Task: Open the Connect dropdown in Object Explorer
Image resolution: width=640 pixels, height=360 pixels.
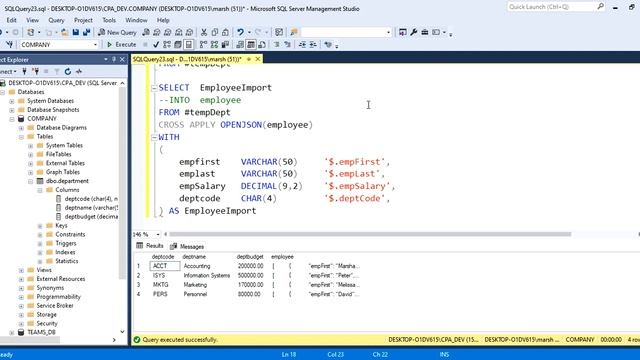Action: 8,71
